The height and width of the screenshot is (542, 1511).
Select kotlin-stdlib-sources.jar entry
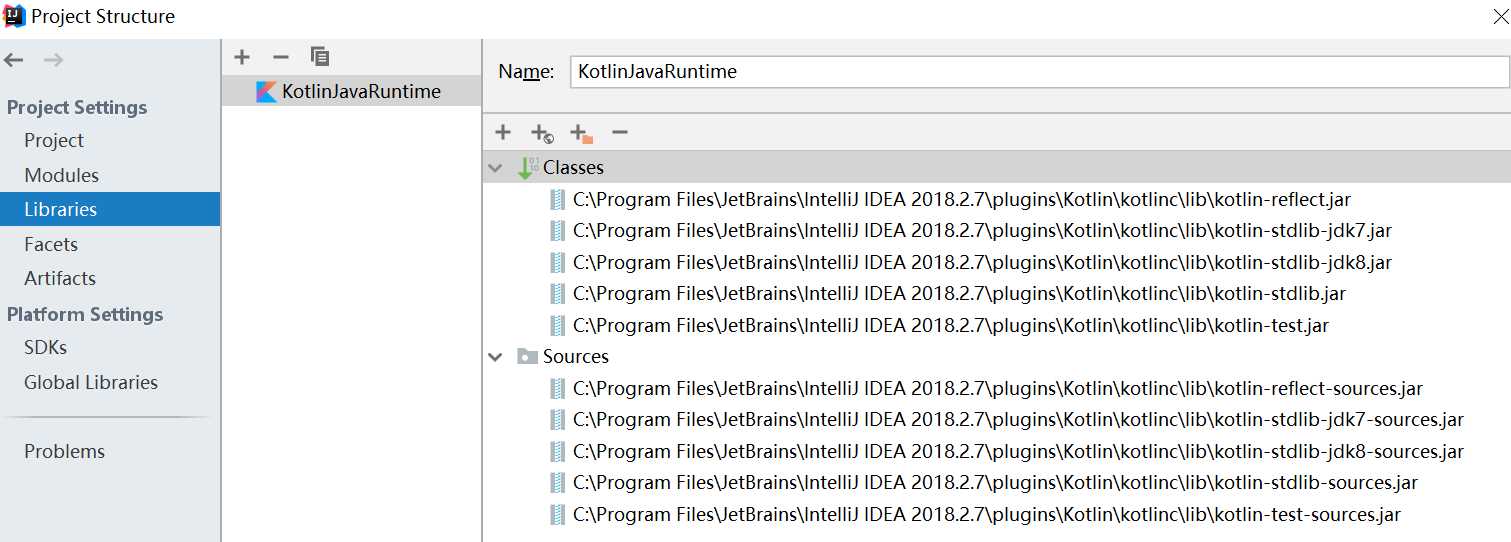(995, 483)
